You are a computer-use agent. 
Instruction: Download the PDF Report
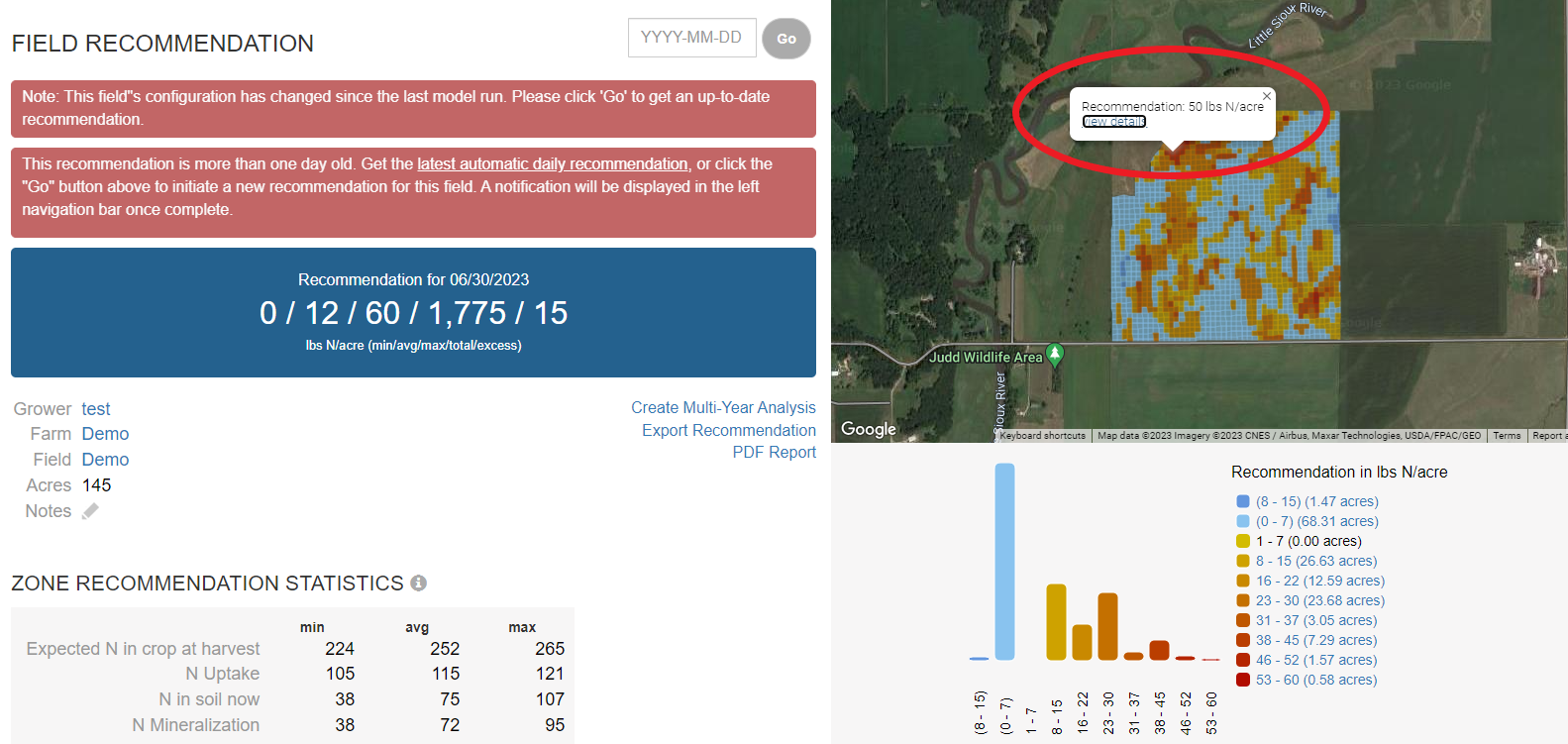click(x=774, y=452)
